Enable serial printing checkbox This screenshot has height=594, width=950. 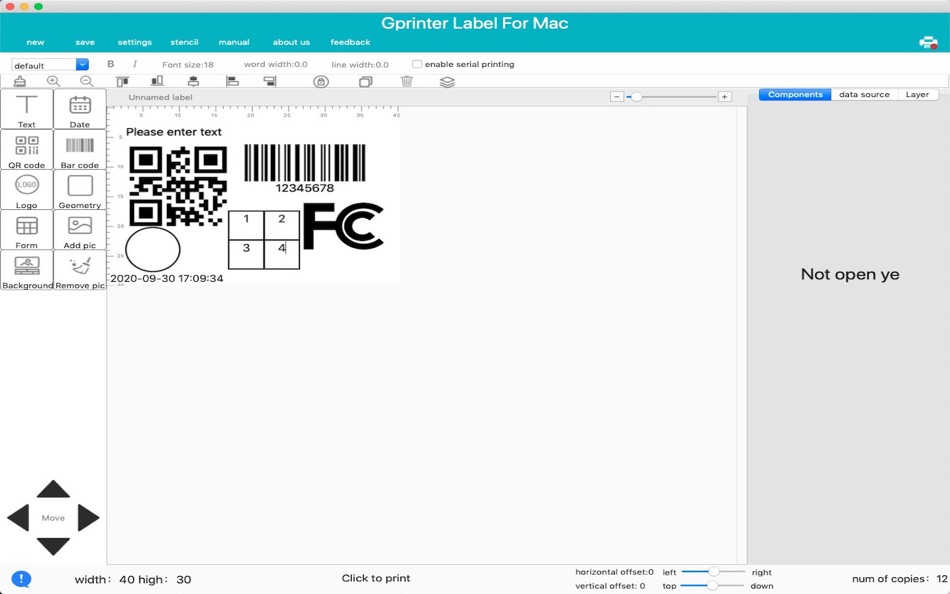tap(417, 64)
